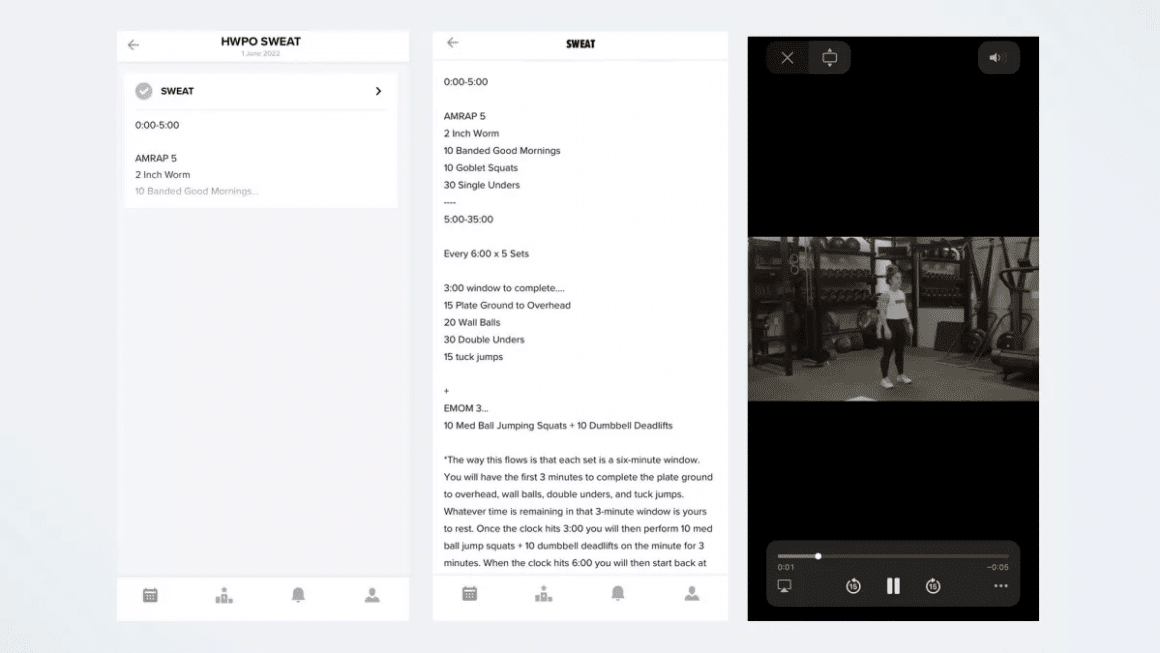Go back from the SWEAT workout detail screen

452,43
